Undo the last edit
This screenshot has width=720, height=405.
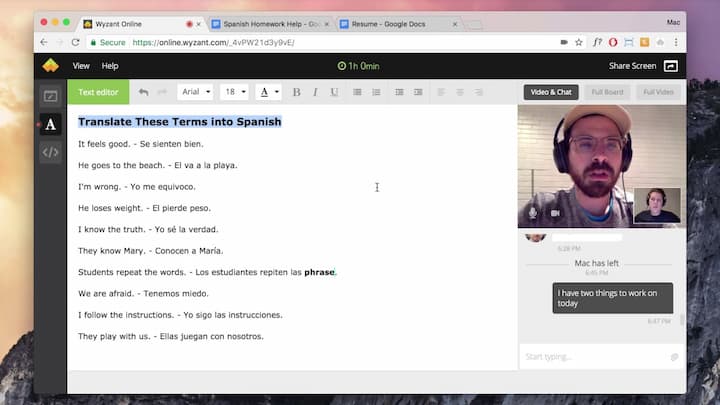point(143,92)
